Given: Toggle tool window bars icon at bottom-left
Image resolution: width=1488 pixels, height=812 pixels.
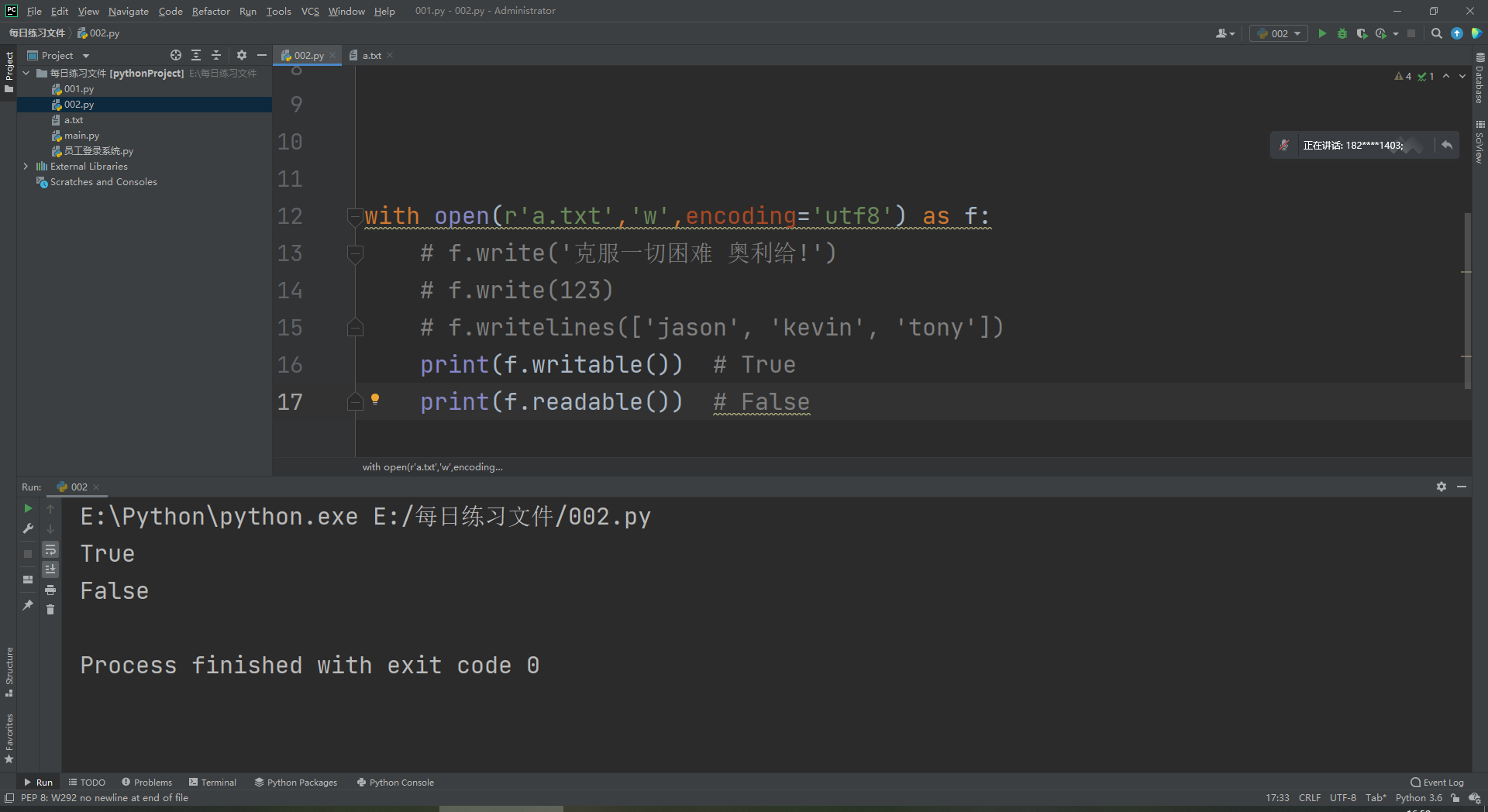Looking at the screenshot, I should [x=9, y=798].
